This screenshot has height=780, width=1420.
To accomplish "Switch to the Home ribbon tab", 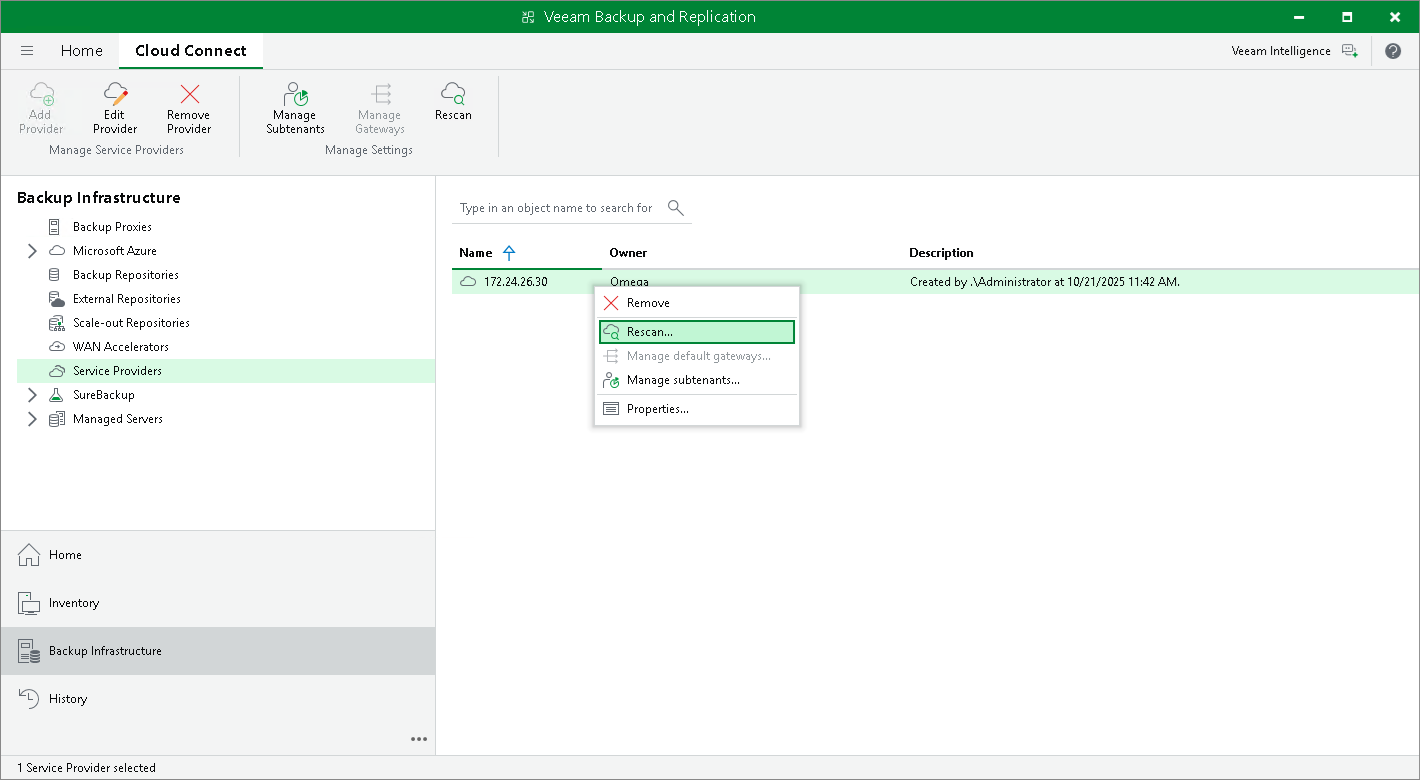I will 82,51.
